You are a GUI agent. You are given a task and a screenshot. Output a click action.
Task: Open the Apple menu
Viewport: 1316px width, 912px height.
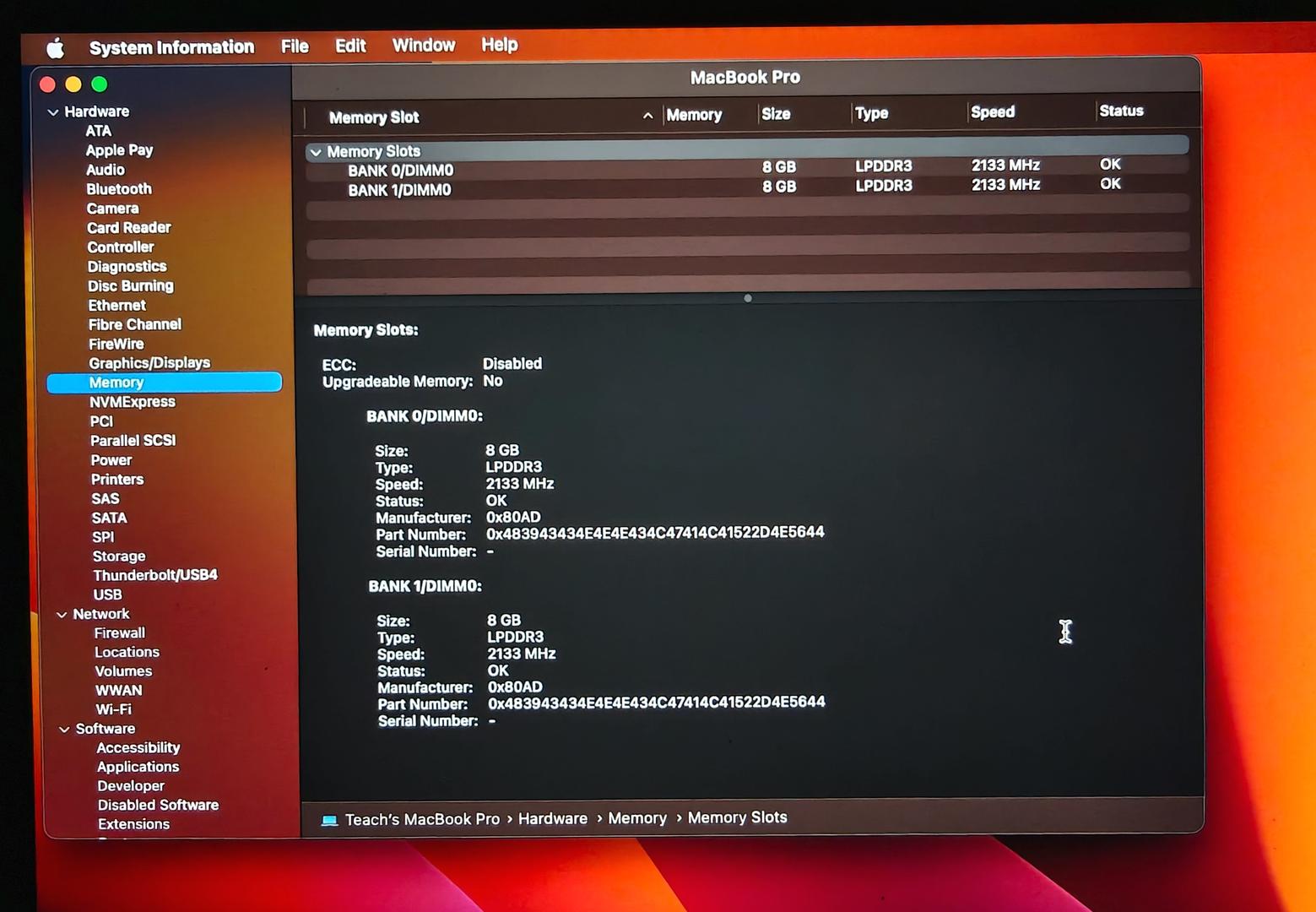pyautogui.click(x=56, y=48)
